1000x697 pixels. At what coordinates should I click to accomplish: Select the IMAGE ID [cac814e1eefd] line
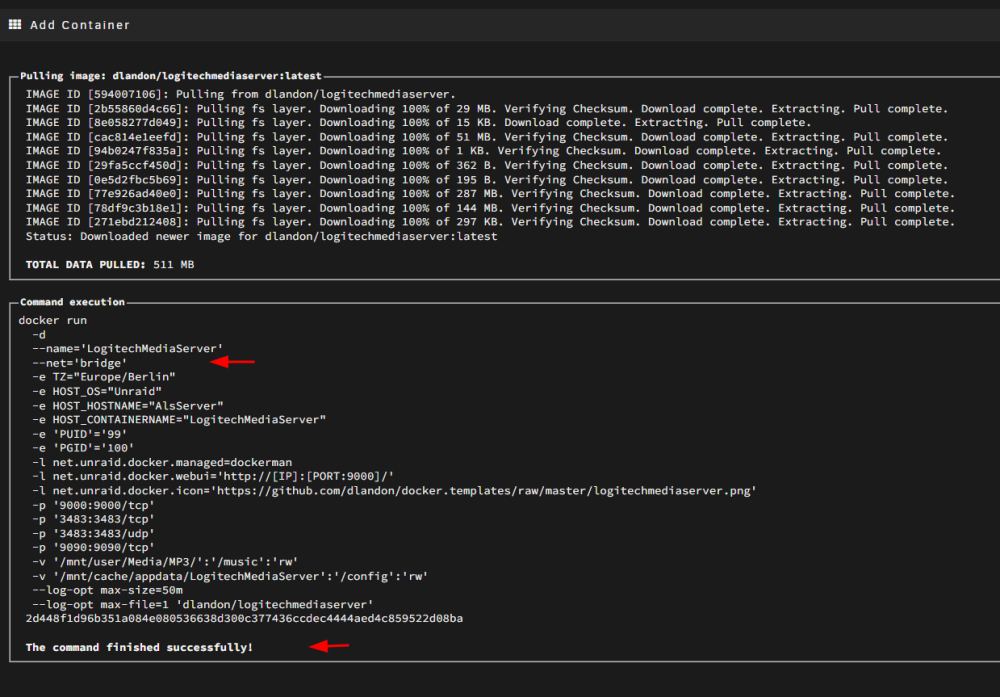(487, 137)
